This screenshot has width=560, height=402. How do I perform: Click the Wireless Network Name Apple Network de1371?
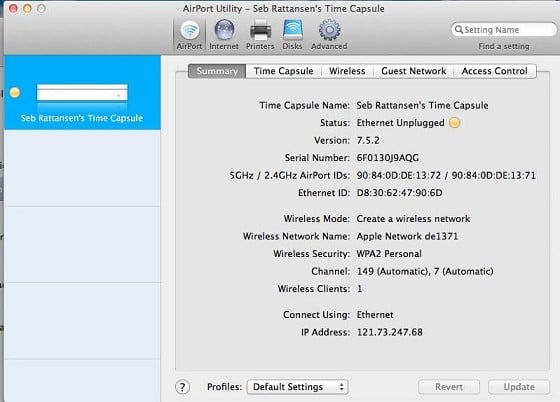407,236
